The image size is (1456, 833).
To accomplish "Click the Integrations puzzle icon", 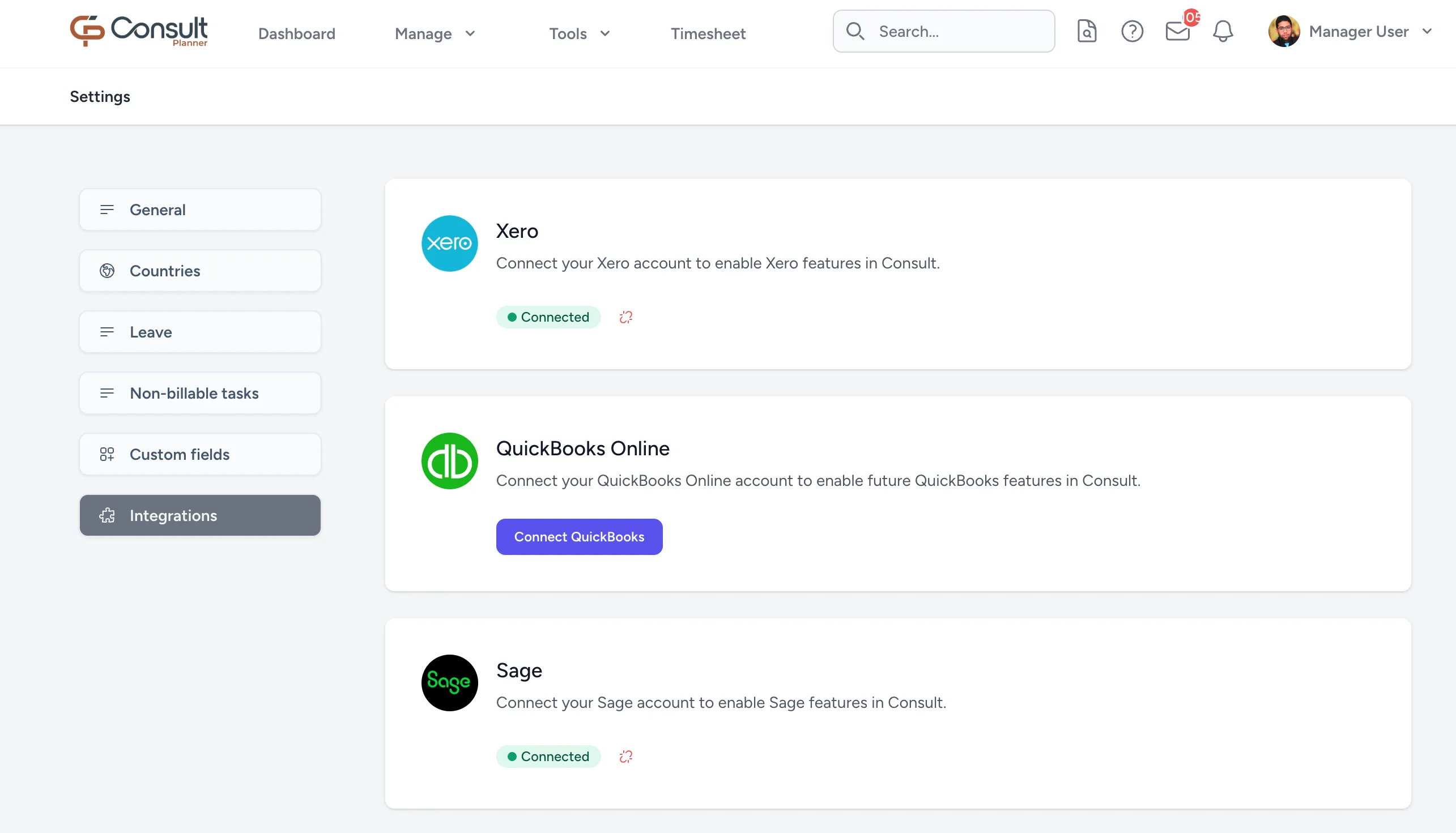I will (x=107, y=515).
